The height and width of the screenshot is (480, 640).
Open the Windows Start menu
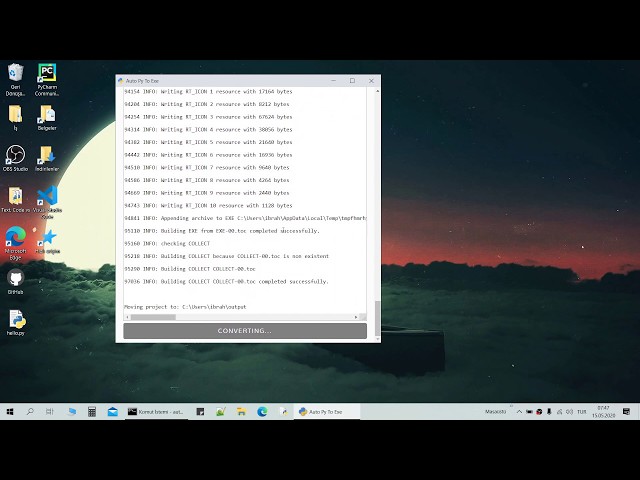[10, 411]
